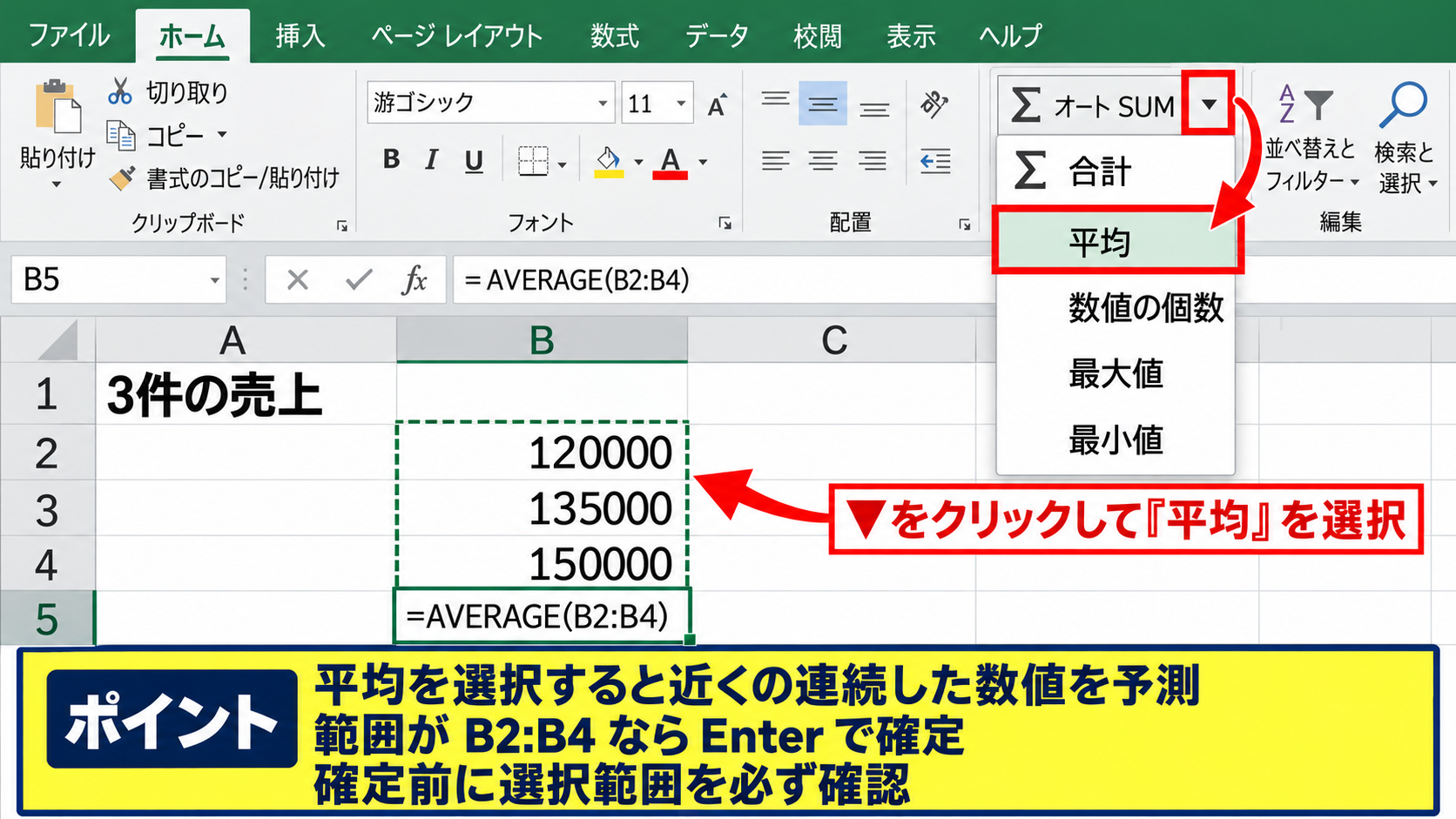
Task: Open Insert Function with the fx icon
Action: [x=415, y=280]
